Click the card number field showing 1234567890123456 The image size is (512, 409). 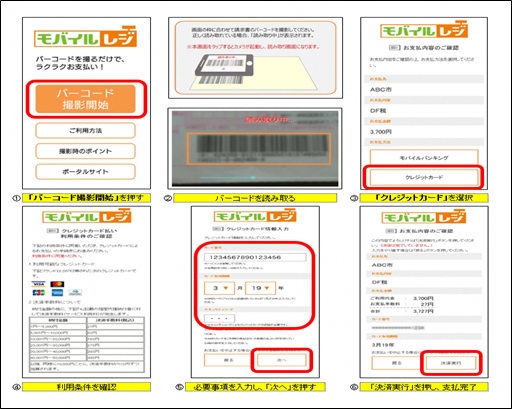pos(255,257)
